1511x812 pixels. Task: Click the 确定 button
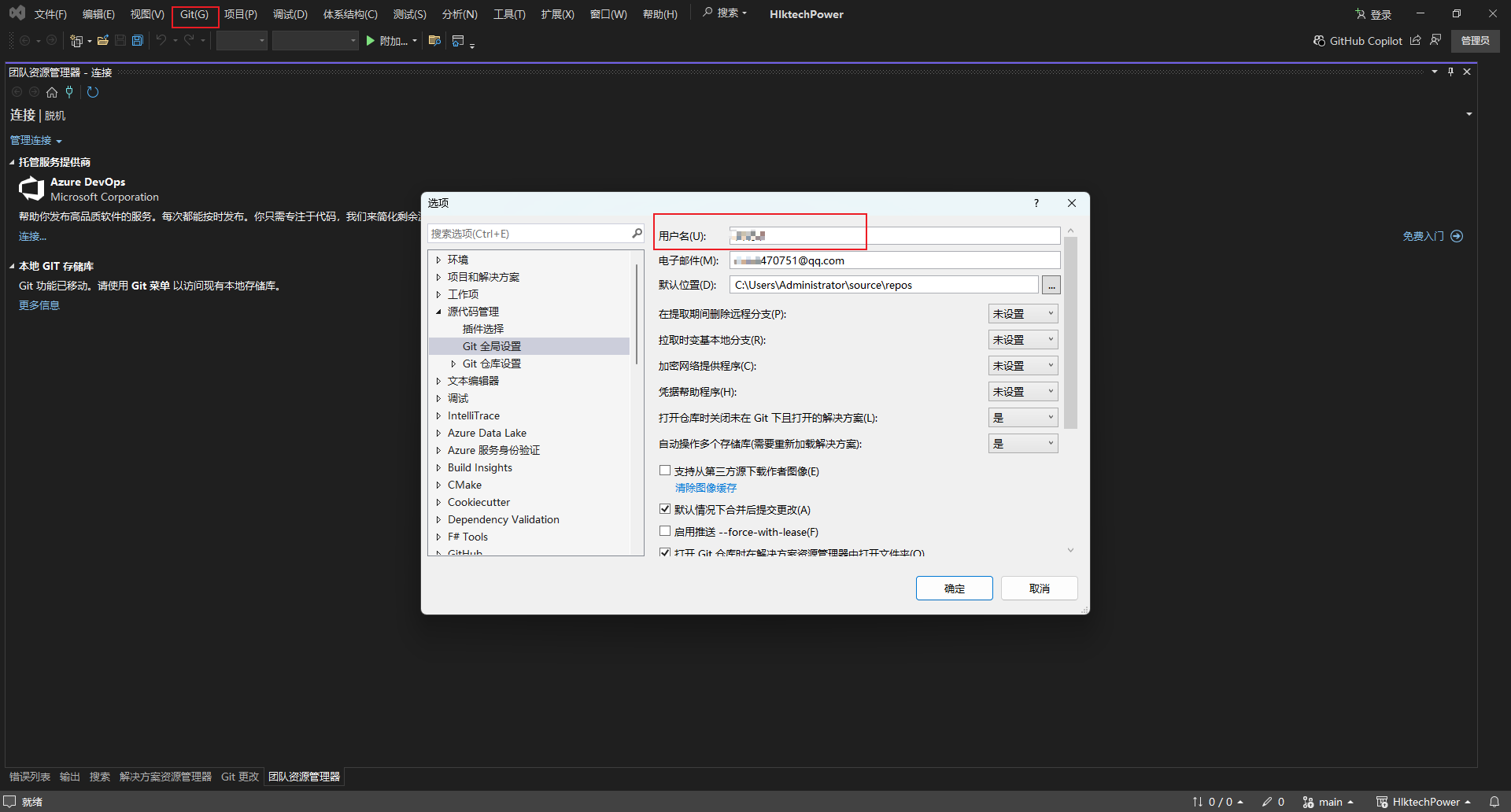point(954,589)
